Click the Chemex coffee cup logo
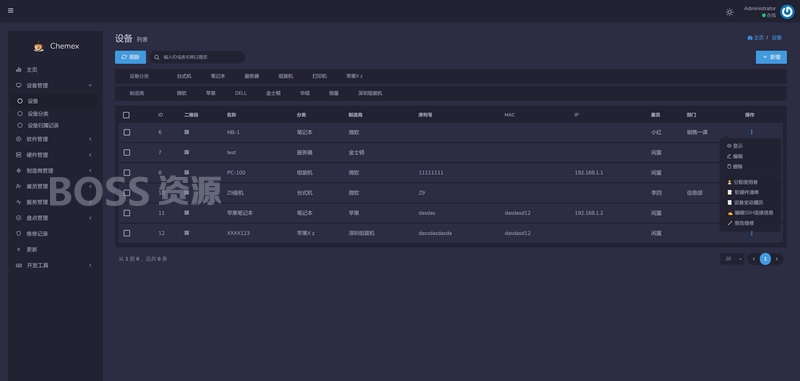 click(x=39, y=46)
